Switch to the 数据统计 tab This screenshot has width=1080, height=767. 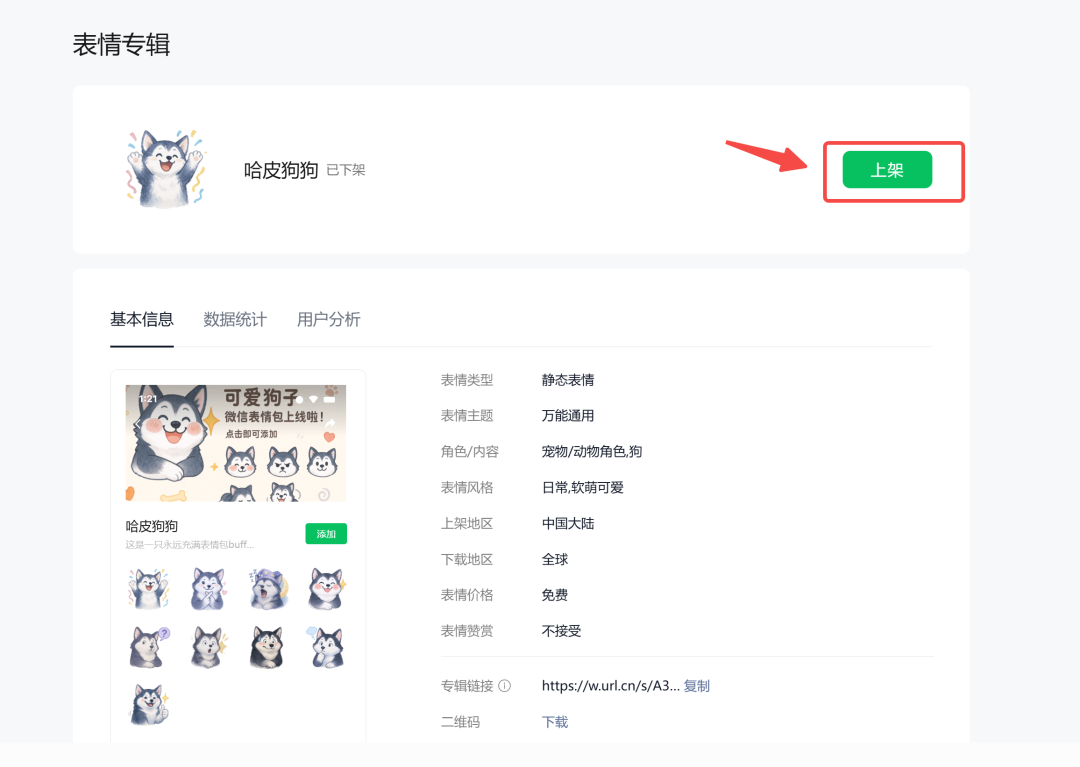235,319
